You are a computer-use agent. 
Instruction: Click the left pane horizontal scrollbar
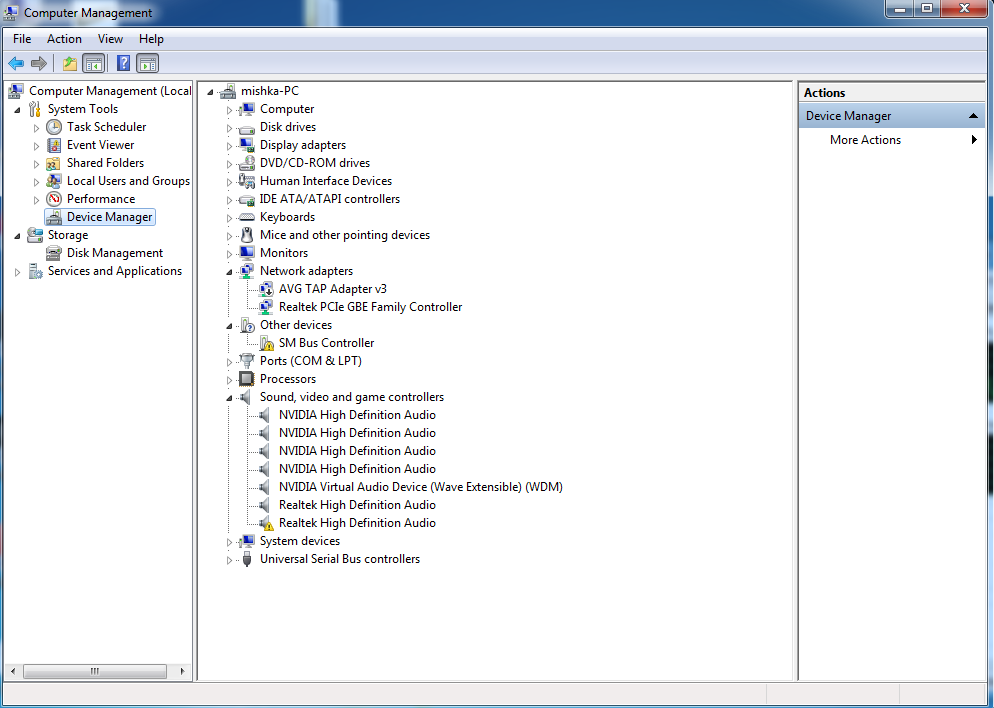click(96, 671)
